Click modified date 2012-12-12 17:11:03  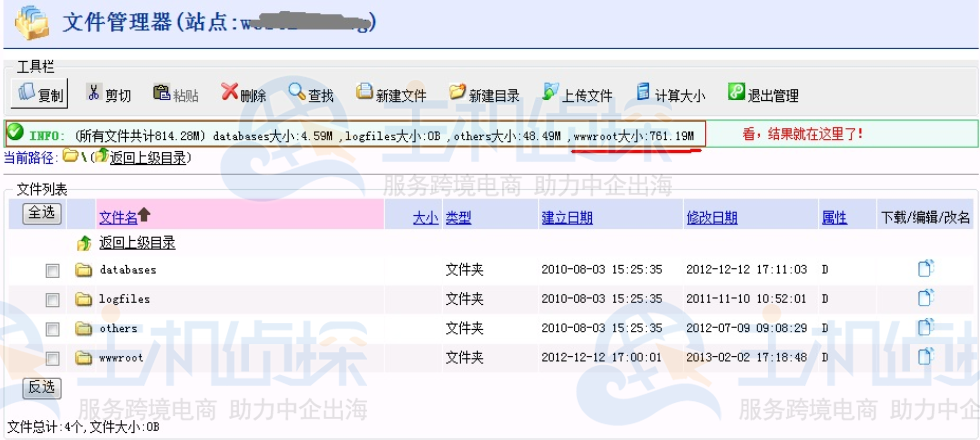pos(746,270)
